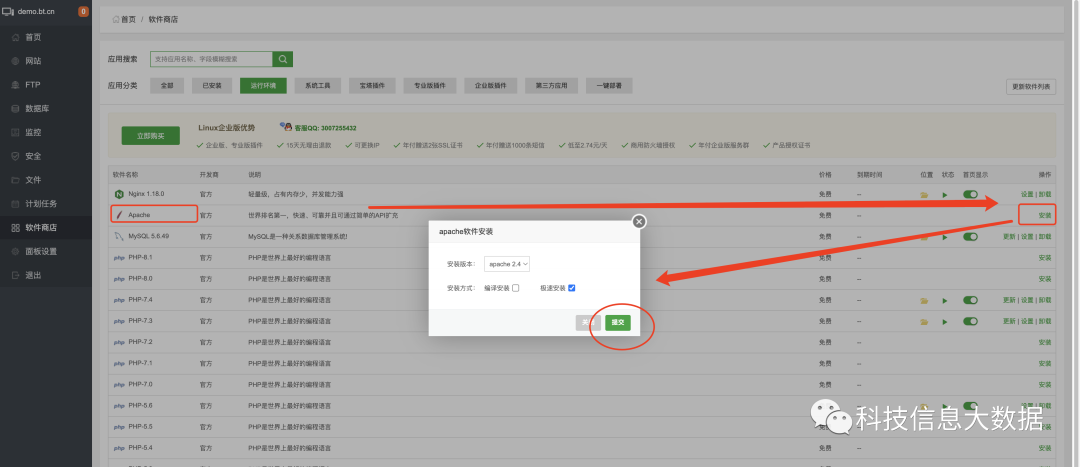Click 更新 link in PHP-7.3 row
The height and width of the screenshot is (467, 1080).
[1009, 322]
